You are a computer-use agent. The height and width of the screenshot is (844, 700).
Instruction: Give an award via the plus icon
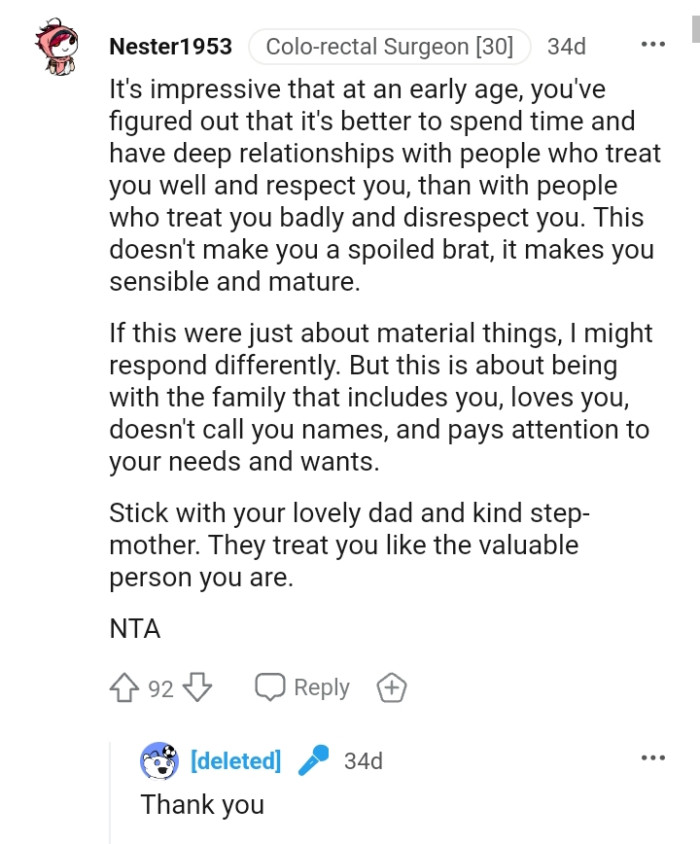click(x=391, y=687)
